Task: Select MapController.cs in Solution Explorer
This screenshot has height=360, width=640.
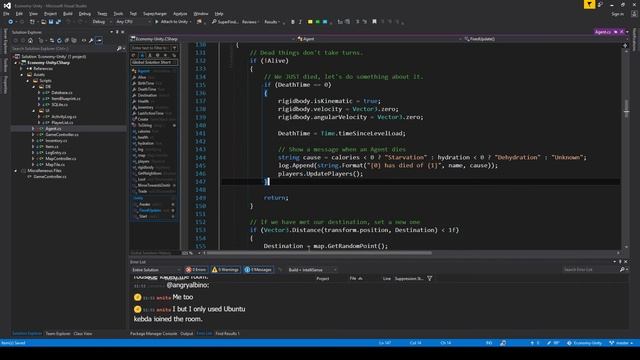Action: click(60, 158)
